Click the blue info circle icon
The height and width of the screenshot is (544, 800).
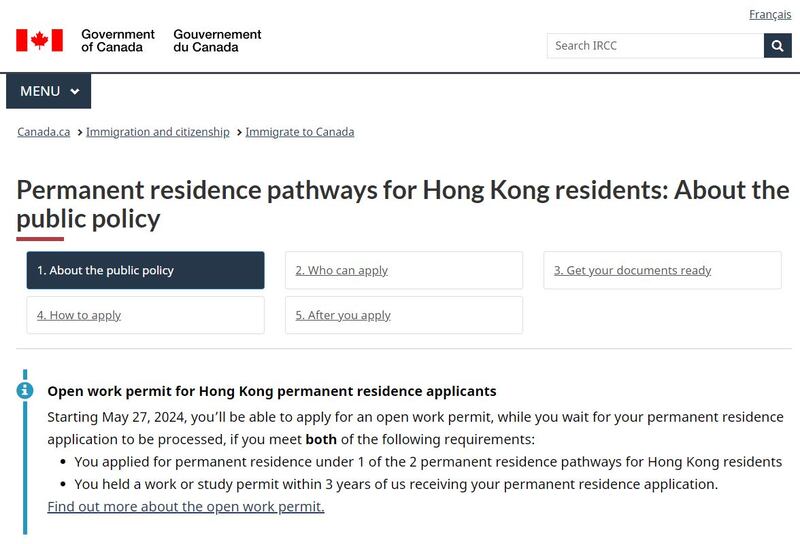coord(25,390)
